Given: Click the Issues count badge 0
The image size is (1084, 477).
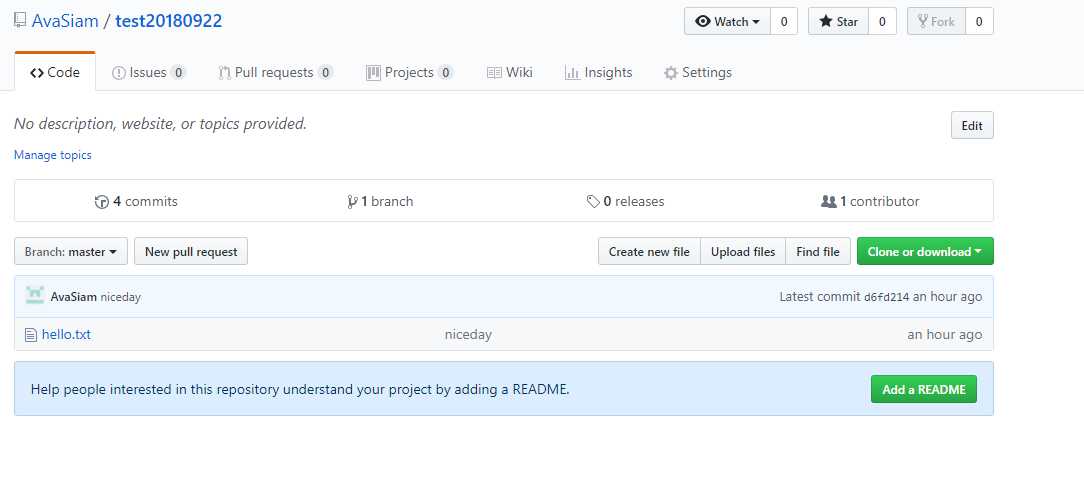Looking at the screenshot, I should (178, 73).
